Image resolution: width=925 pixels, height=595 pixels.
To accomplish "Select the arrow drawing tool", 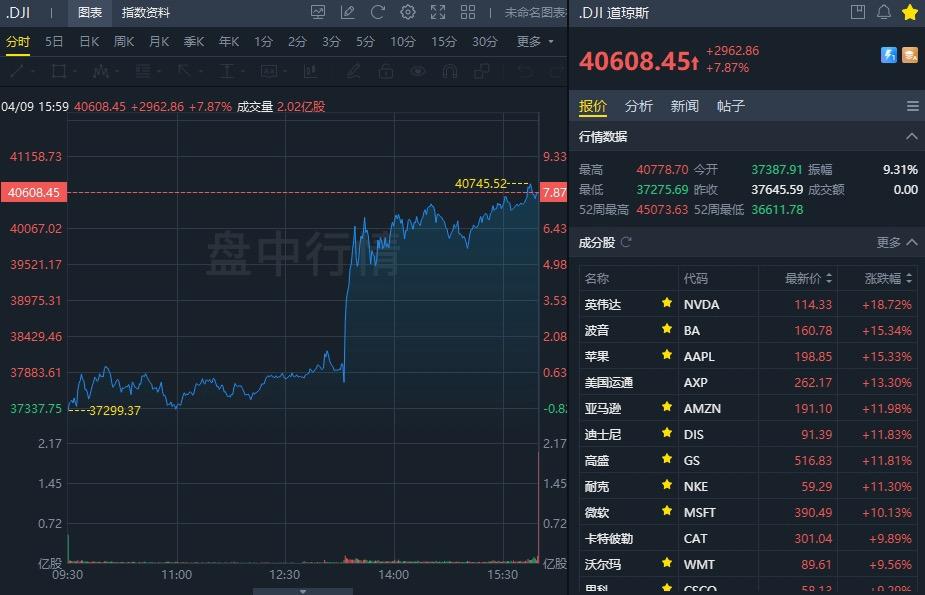I will (185, 71).
